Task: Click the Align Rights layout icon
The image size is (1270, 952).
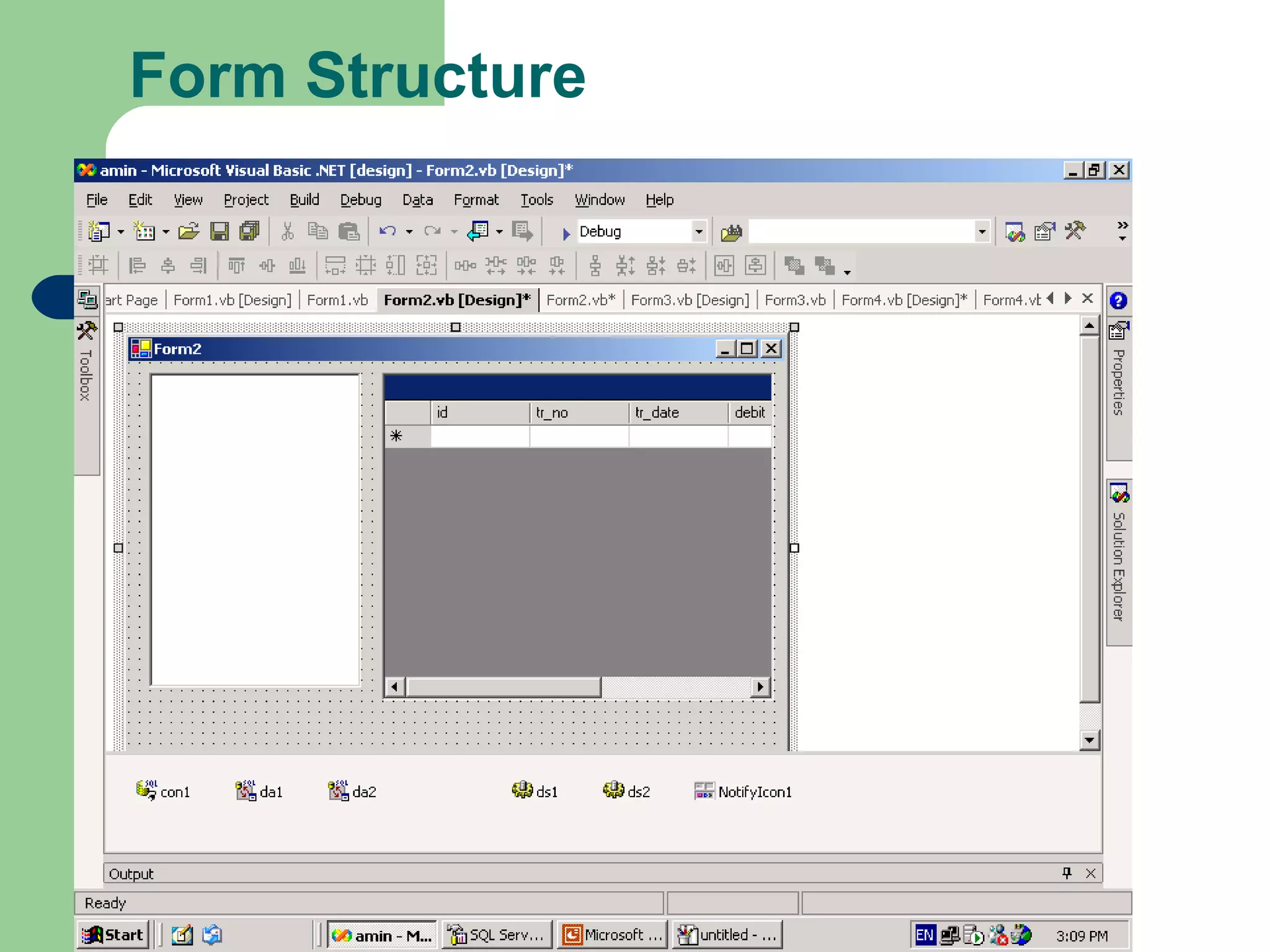Action: (x=198, y=266)
